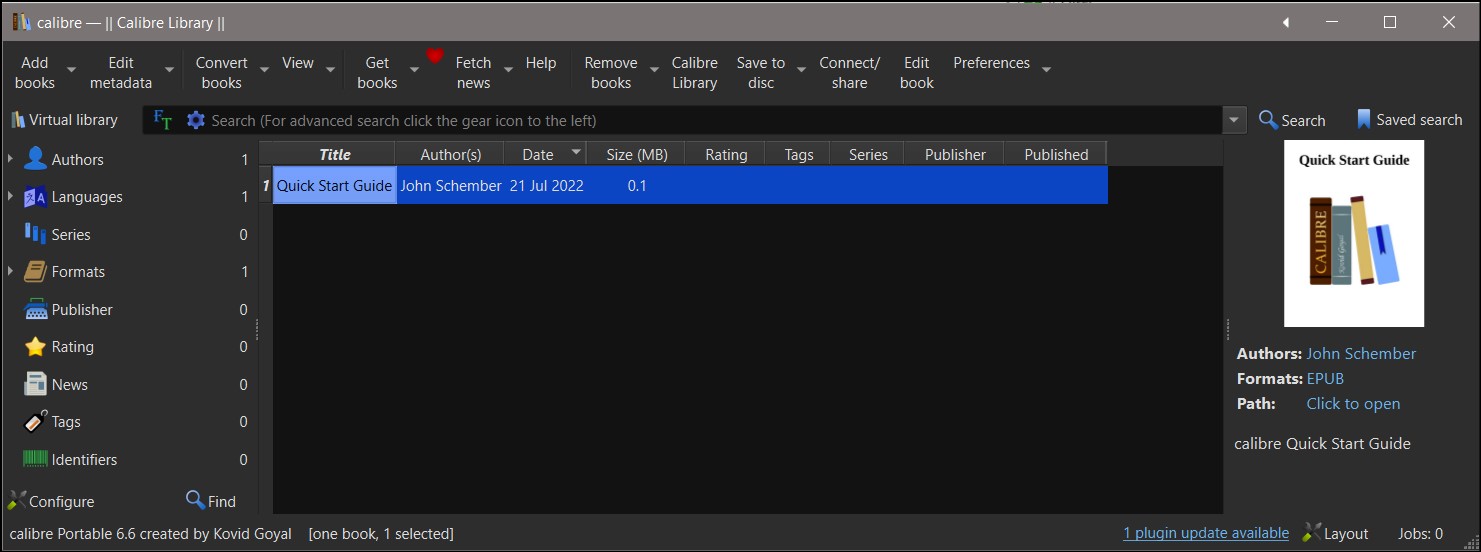Click Remove books in the toolbar
Screen dimensions: 1481x552
(611, 72)
